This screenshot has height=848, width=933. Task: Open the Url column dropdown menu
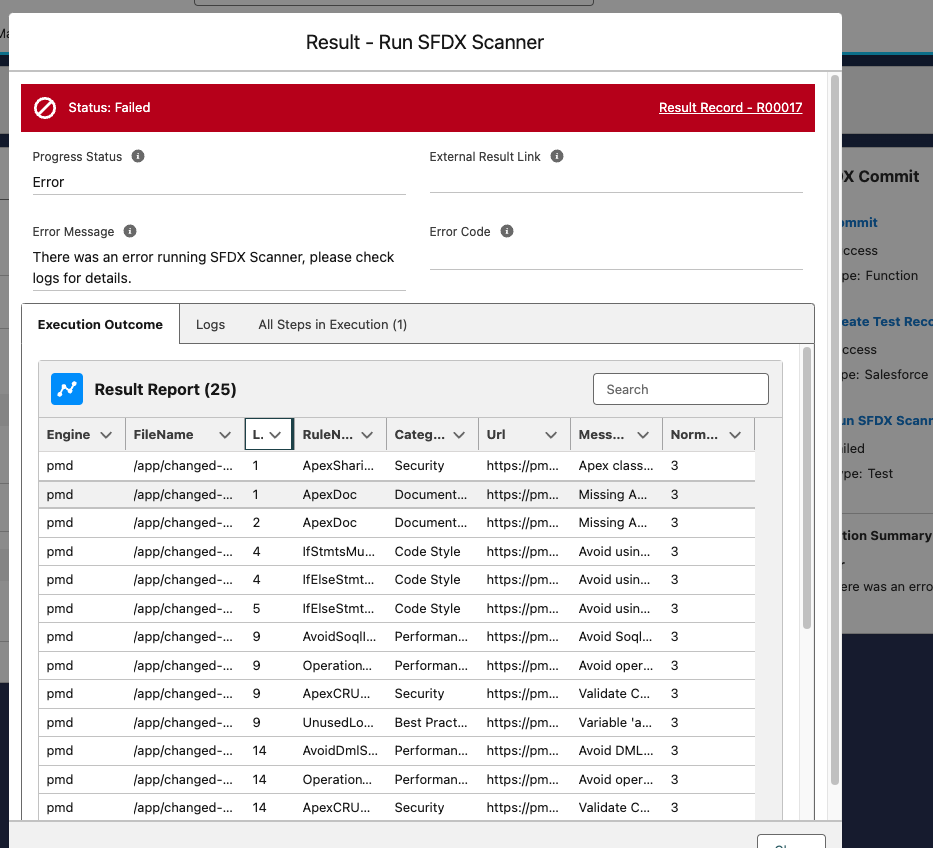tap(551, 435)
